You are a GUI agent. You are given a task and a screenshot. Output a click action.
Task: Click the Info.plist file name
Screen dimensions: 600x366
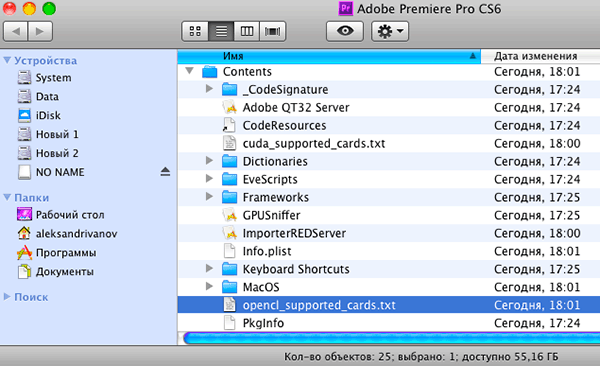[267, 252]
